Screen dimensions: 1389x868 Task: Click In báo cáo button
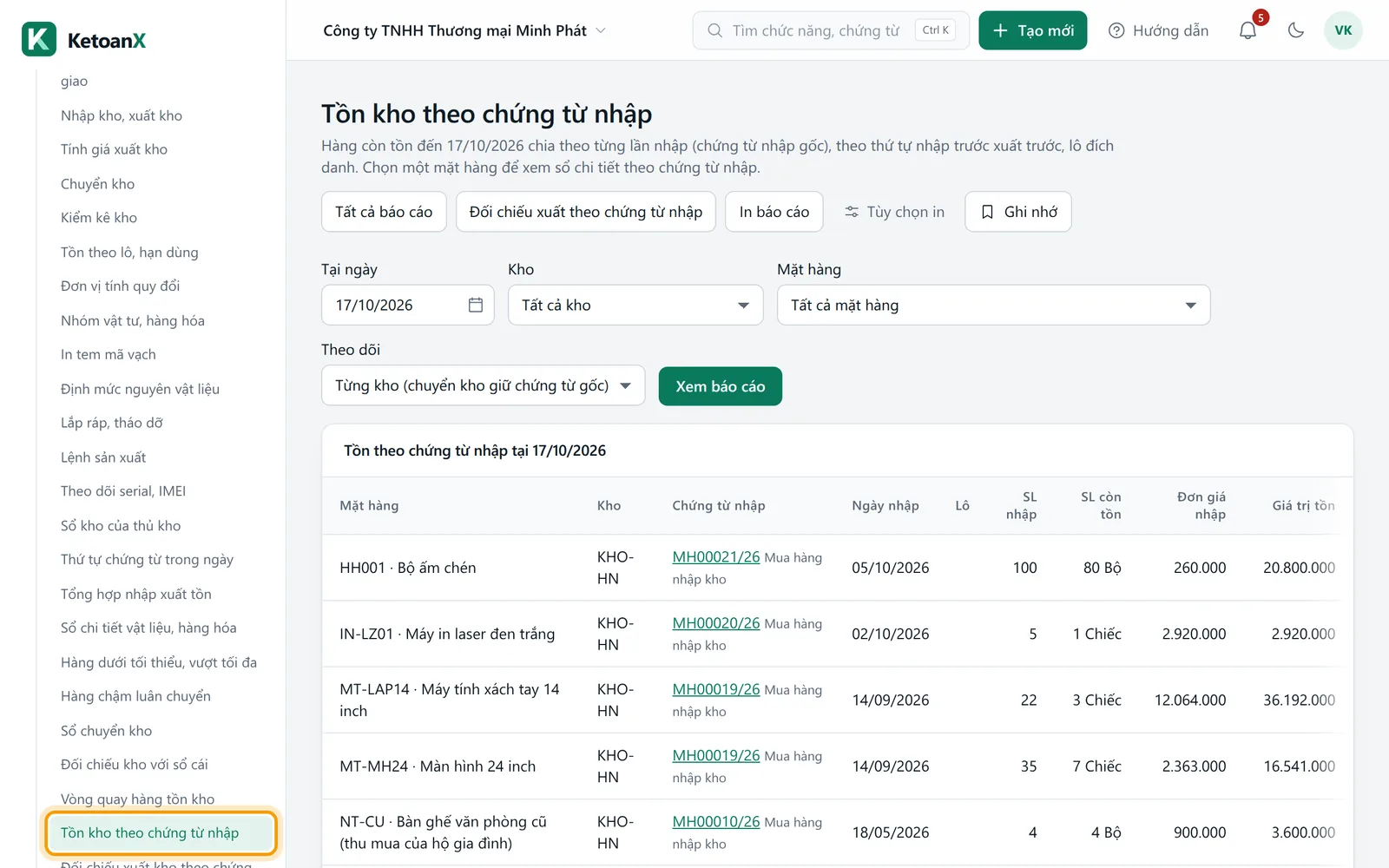(x=774, y=212)
